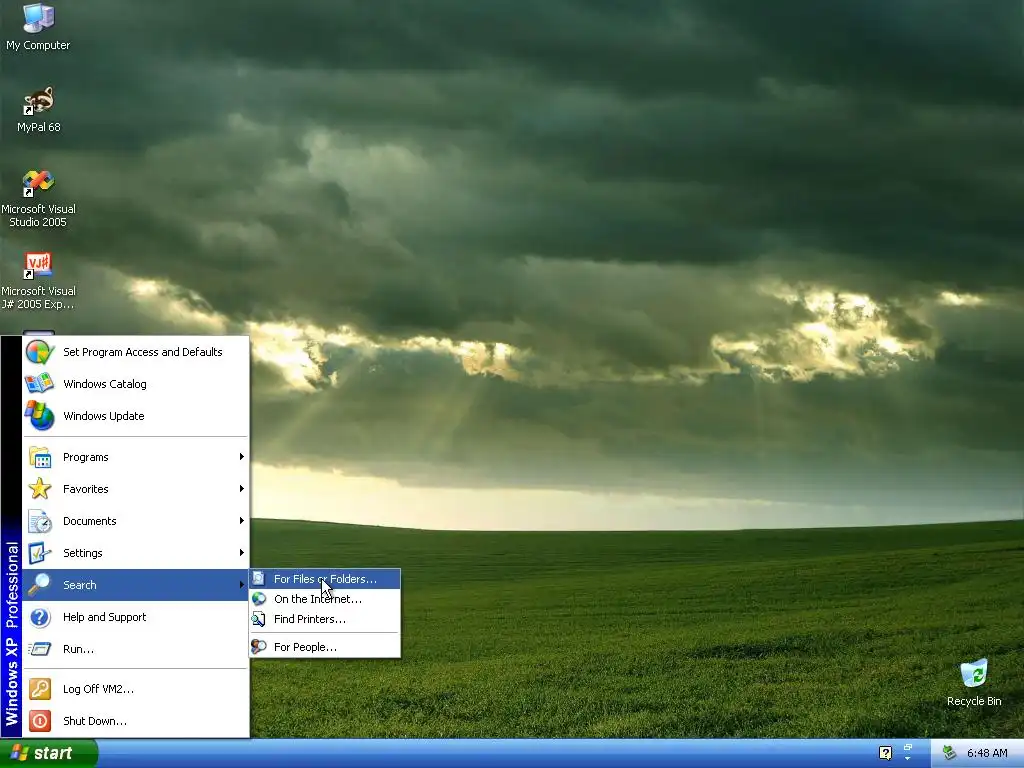Viewport: 1024px width, 768px height.
Task: Choose For People… search option
Action: (x=325, y=647)
